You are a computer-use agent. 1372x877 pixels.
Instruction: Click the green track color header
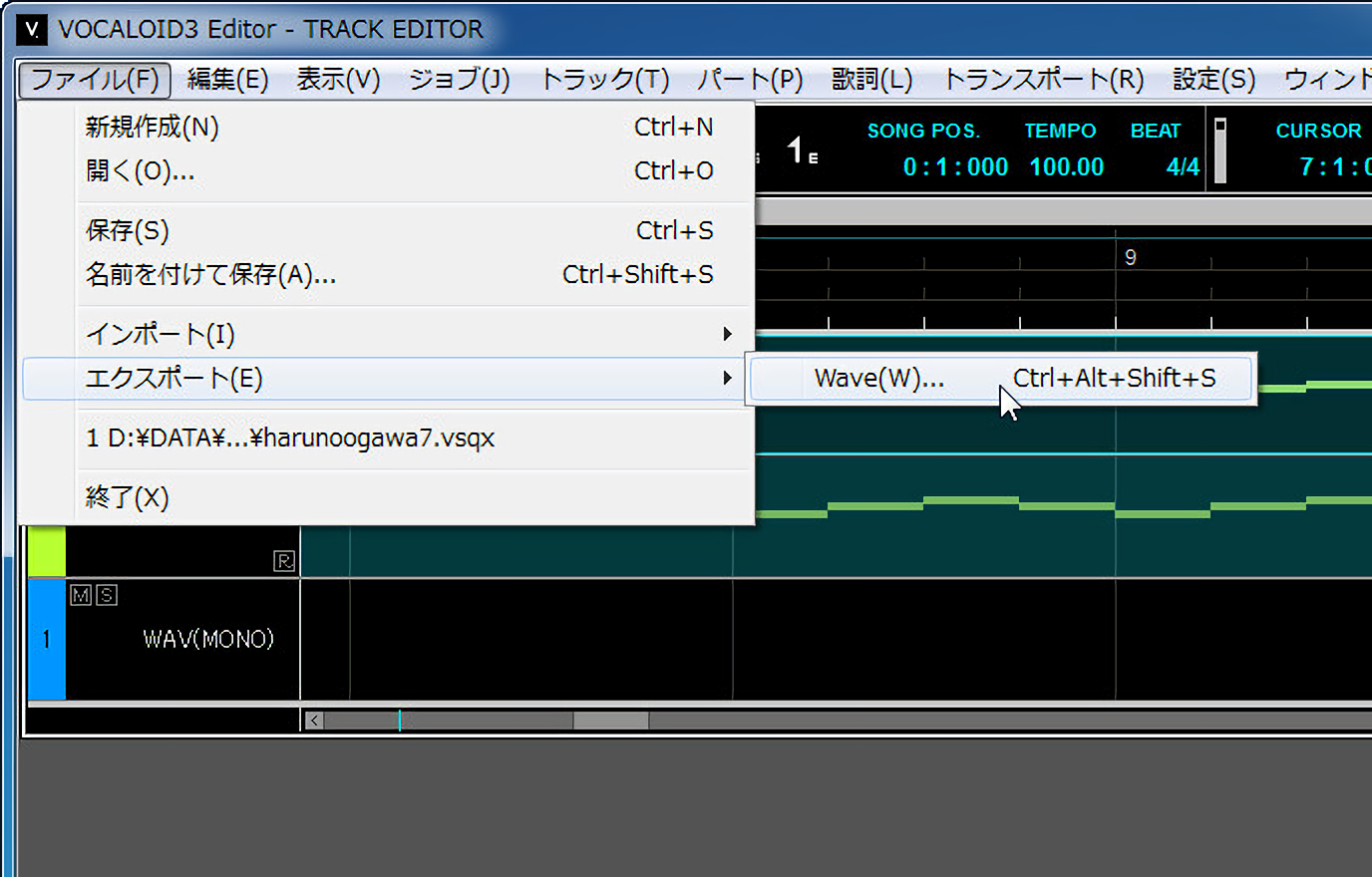tap(46, 551)
